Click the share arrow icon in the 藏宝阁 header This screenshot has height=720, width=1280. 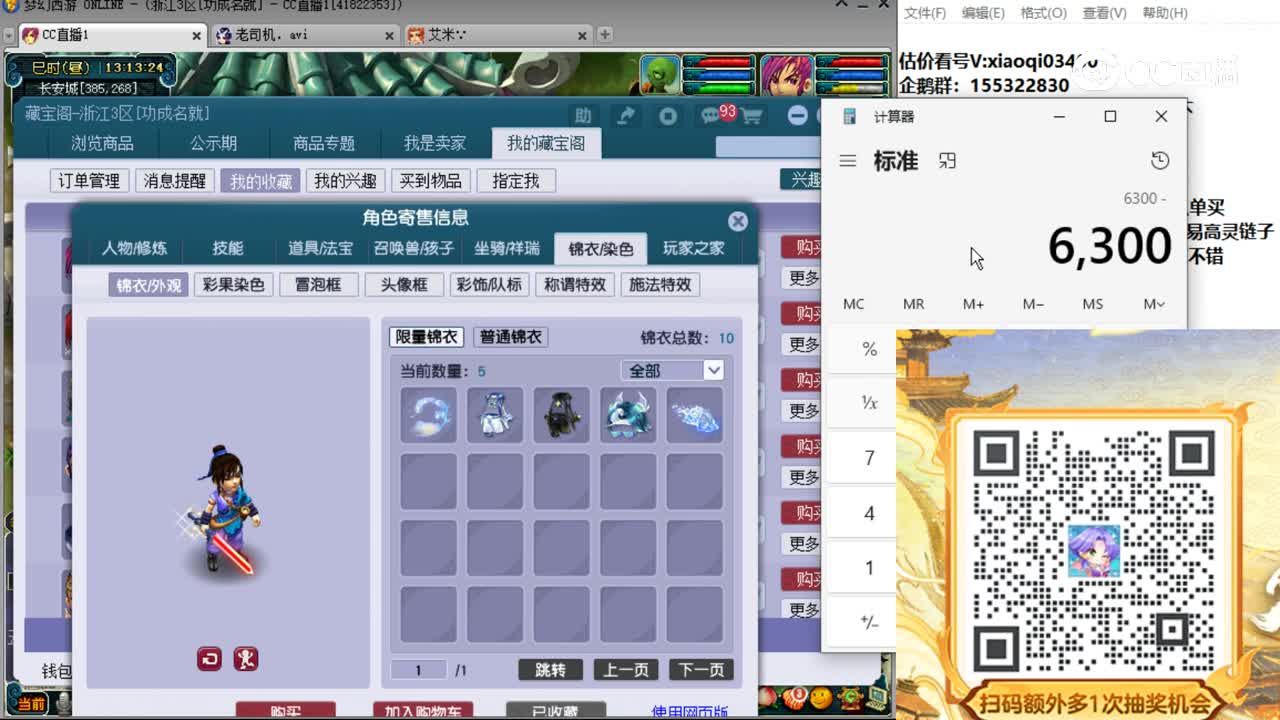[x=626, y=116]
